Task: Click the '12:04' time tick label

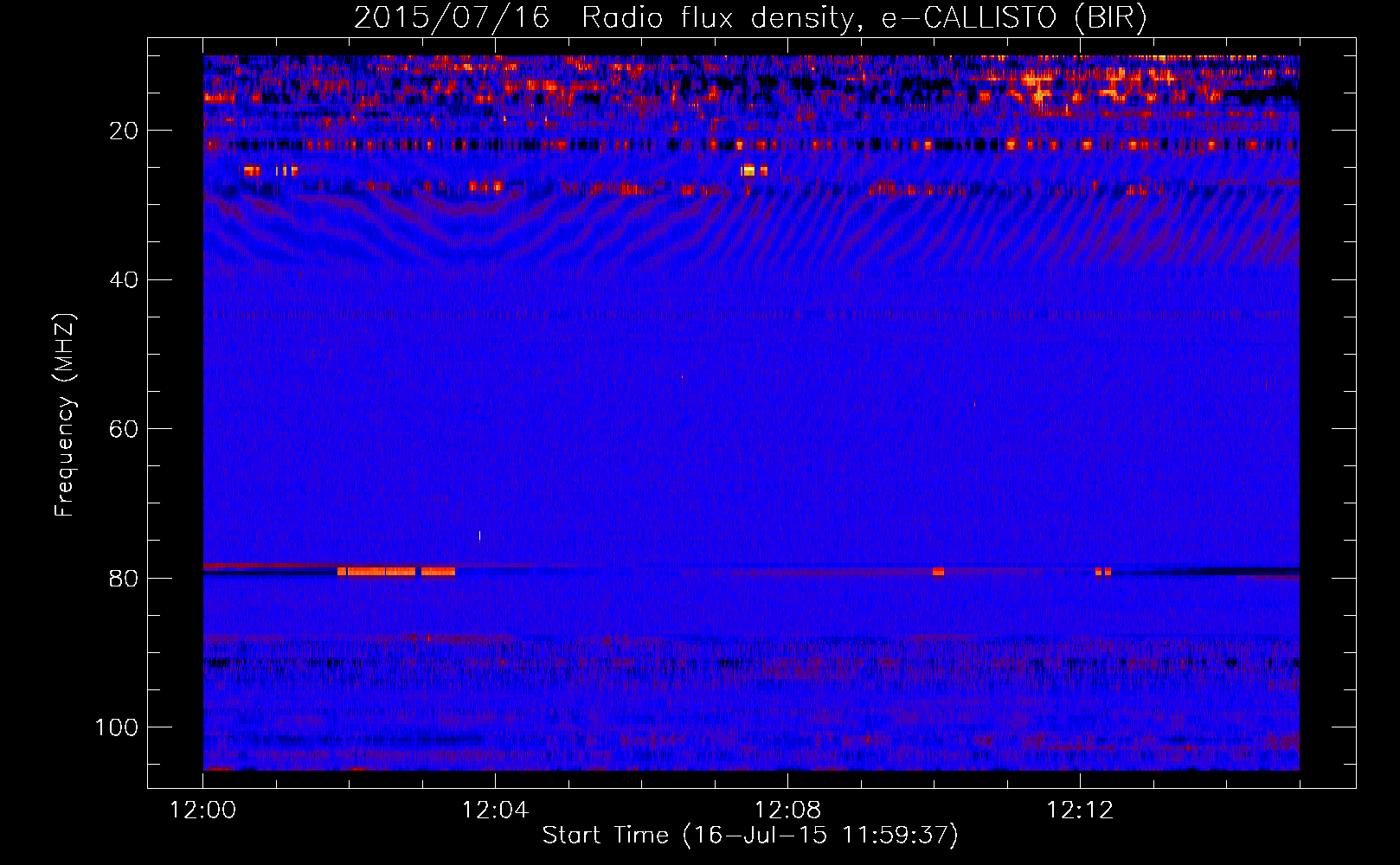Action: [x=495, y=811]
